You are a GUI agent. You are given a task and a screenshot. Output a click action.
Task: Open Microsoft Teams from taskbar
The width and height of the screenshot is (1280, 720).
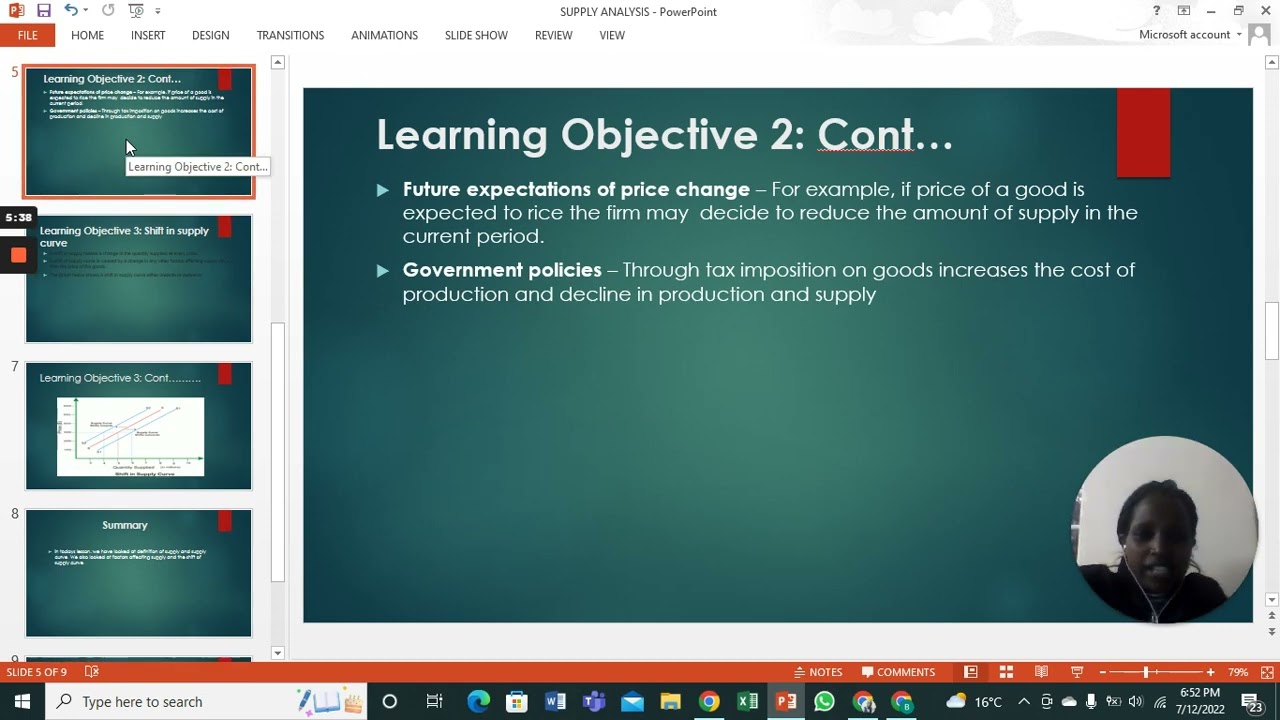pos(594,701)
